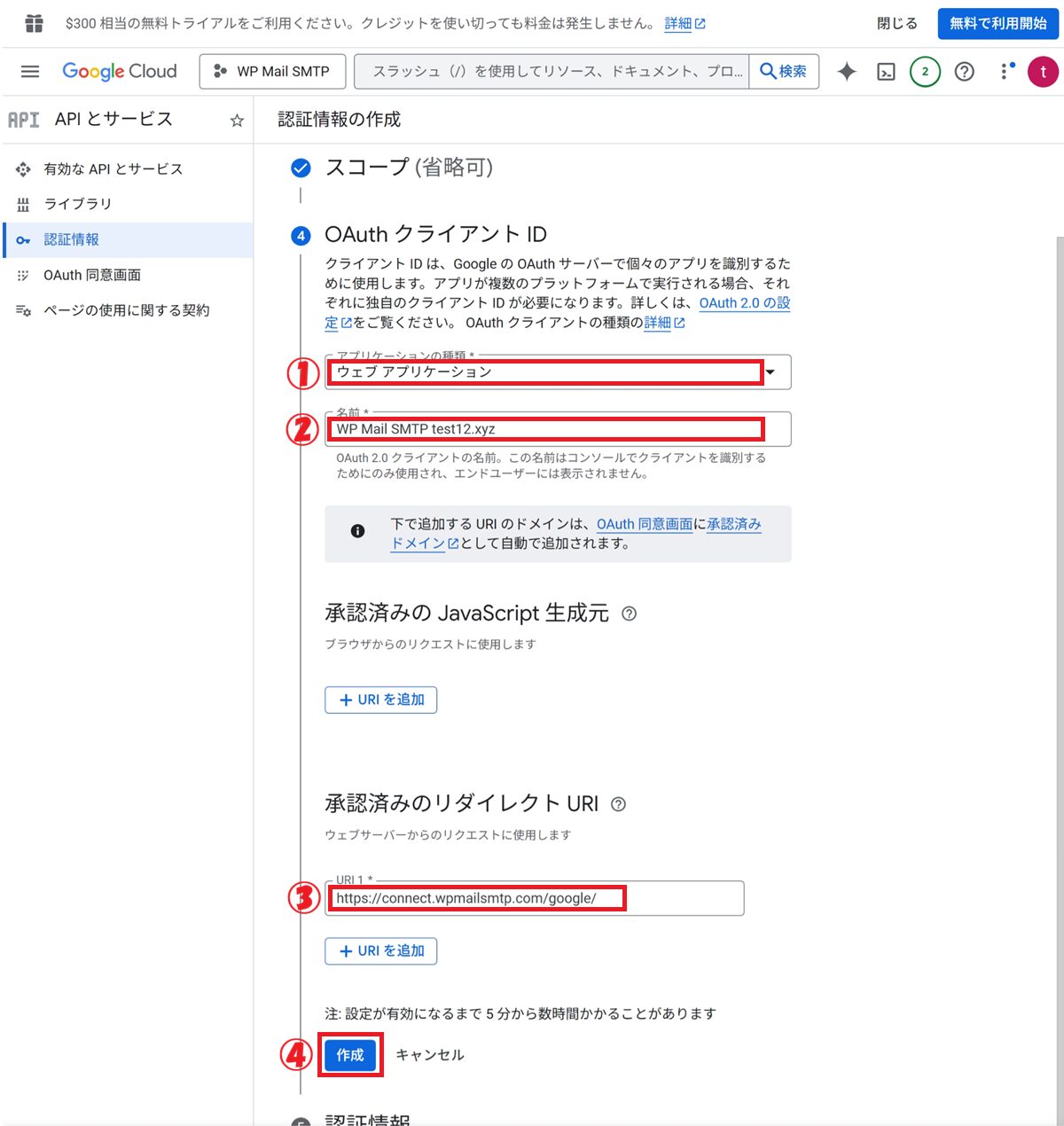
Task: Go to 有効な API とサービス
Action: 113,168
